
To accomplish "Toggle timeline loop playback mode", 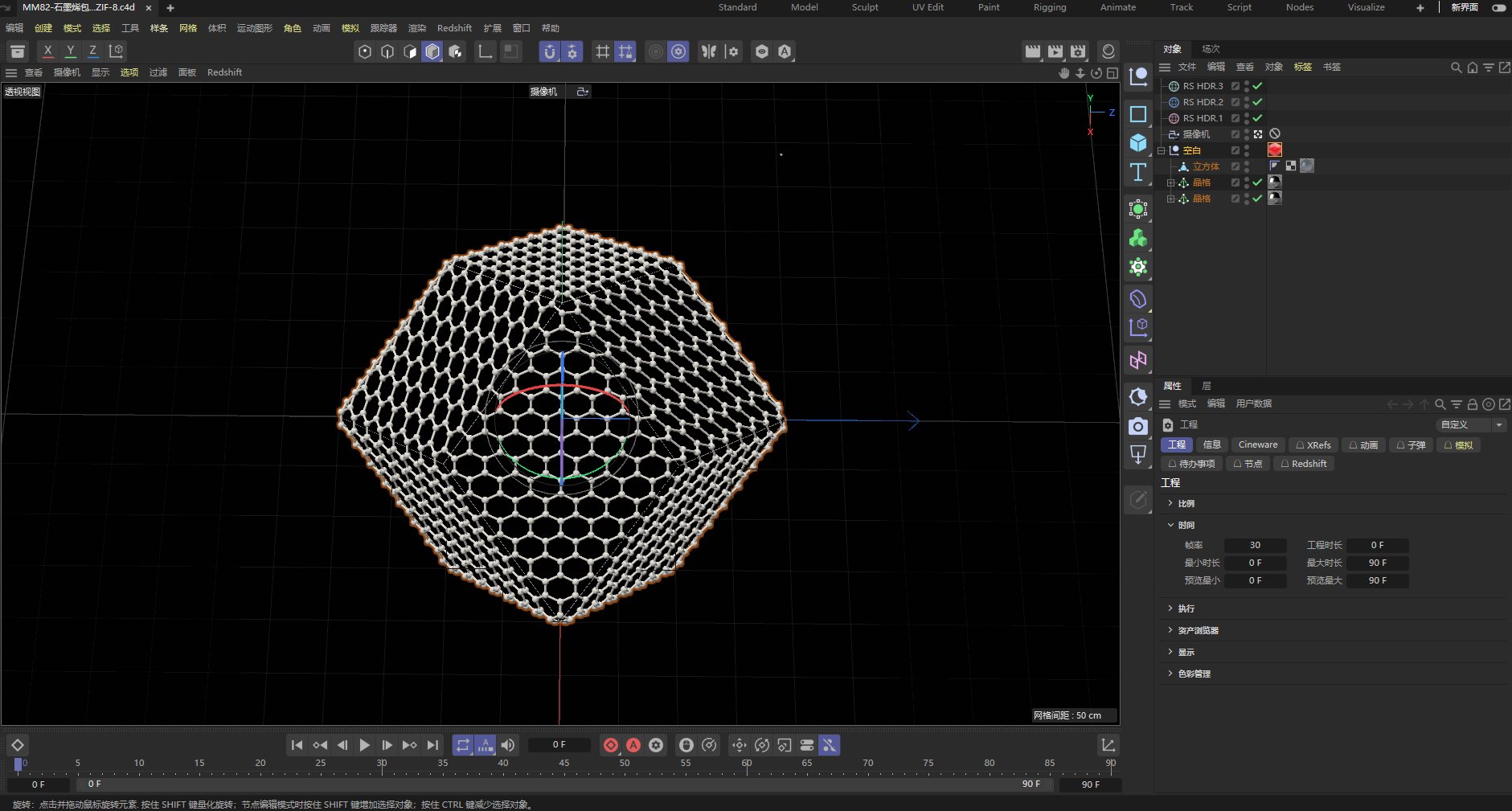I will pyautogui.click(x=463, y=745).
